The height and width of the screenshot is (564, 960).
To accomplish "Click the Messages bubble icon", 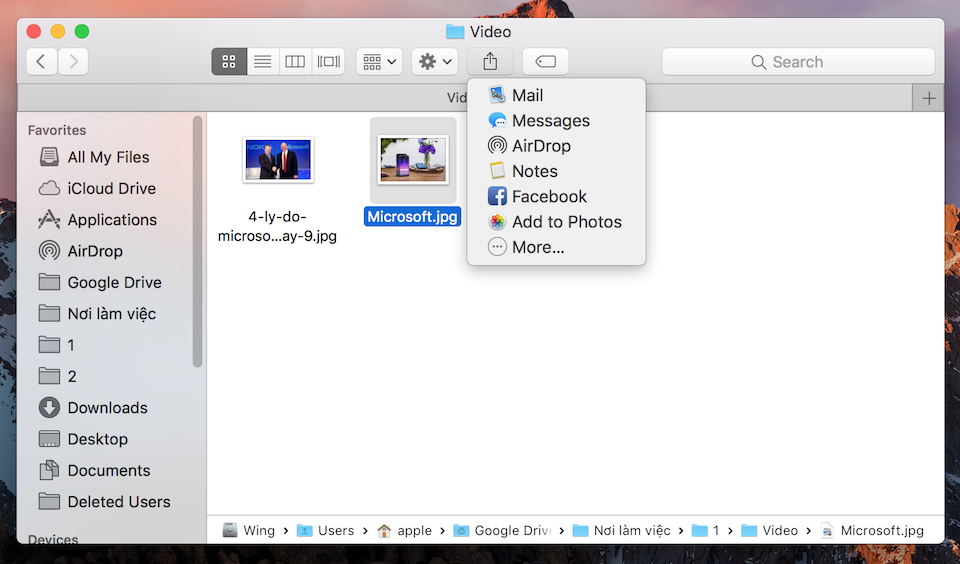I will pos(497,121).
